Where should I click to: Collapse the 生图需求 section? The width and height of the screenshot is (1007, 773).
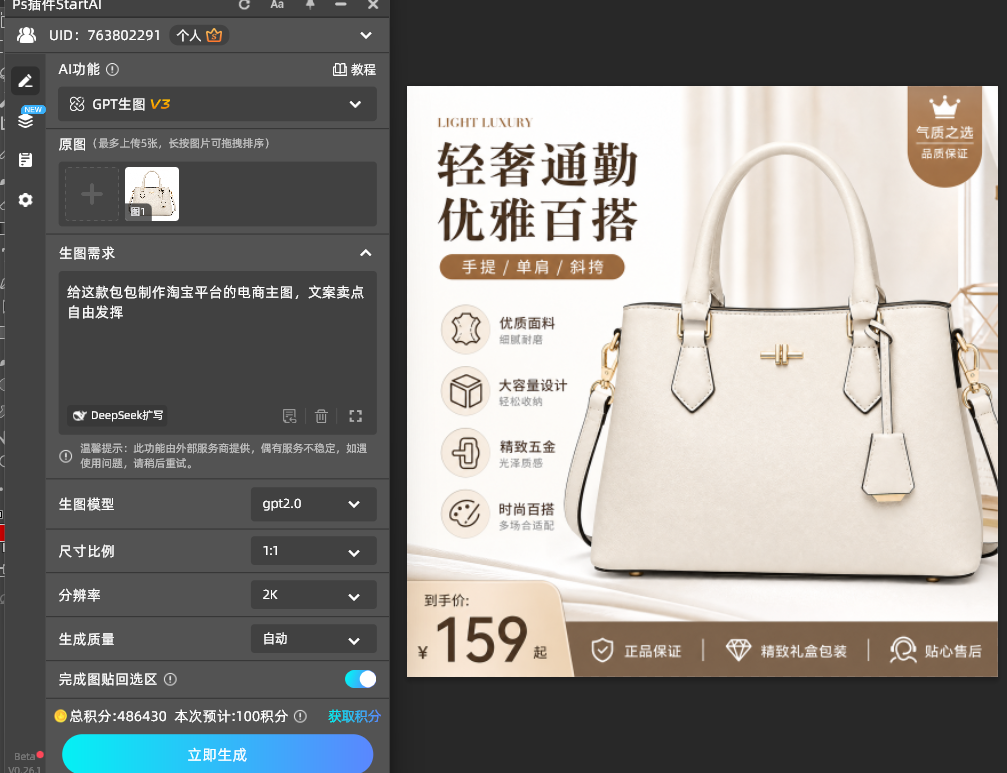(365, 253)
